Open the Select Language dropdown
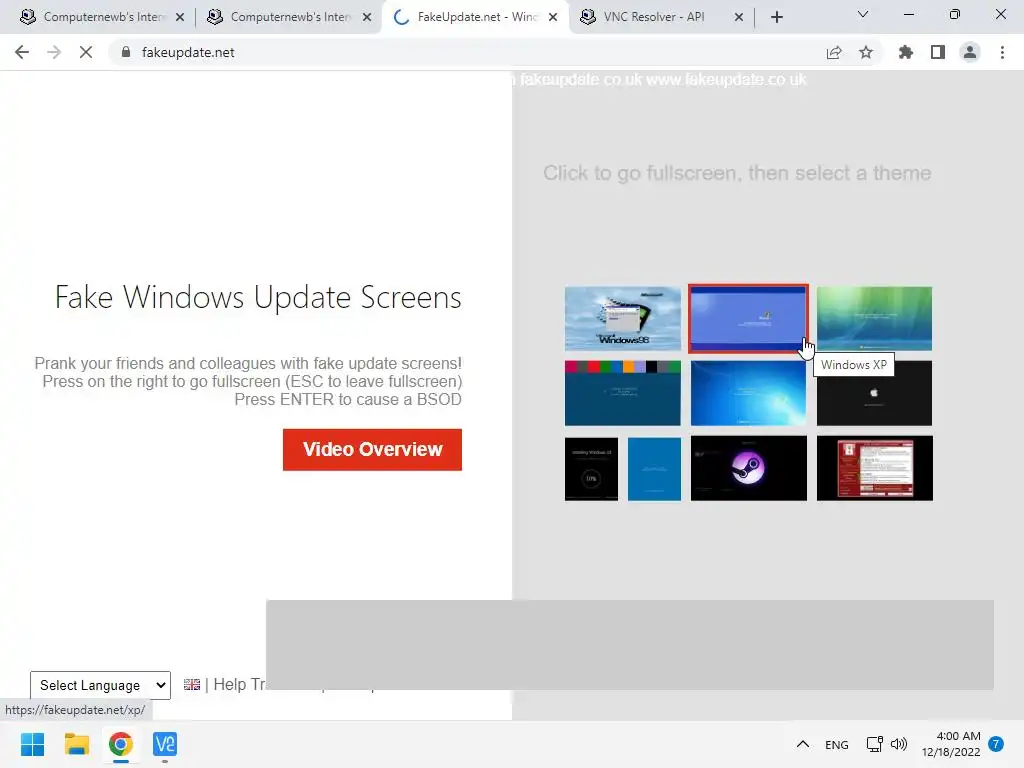 point(101,685)
